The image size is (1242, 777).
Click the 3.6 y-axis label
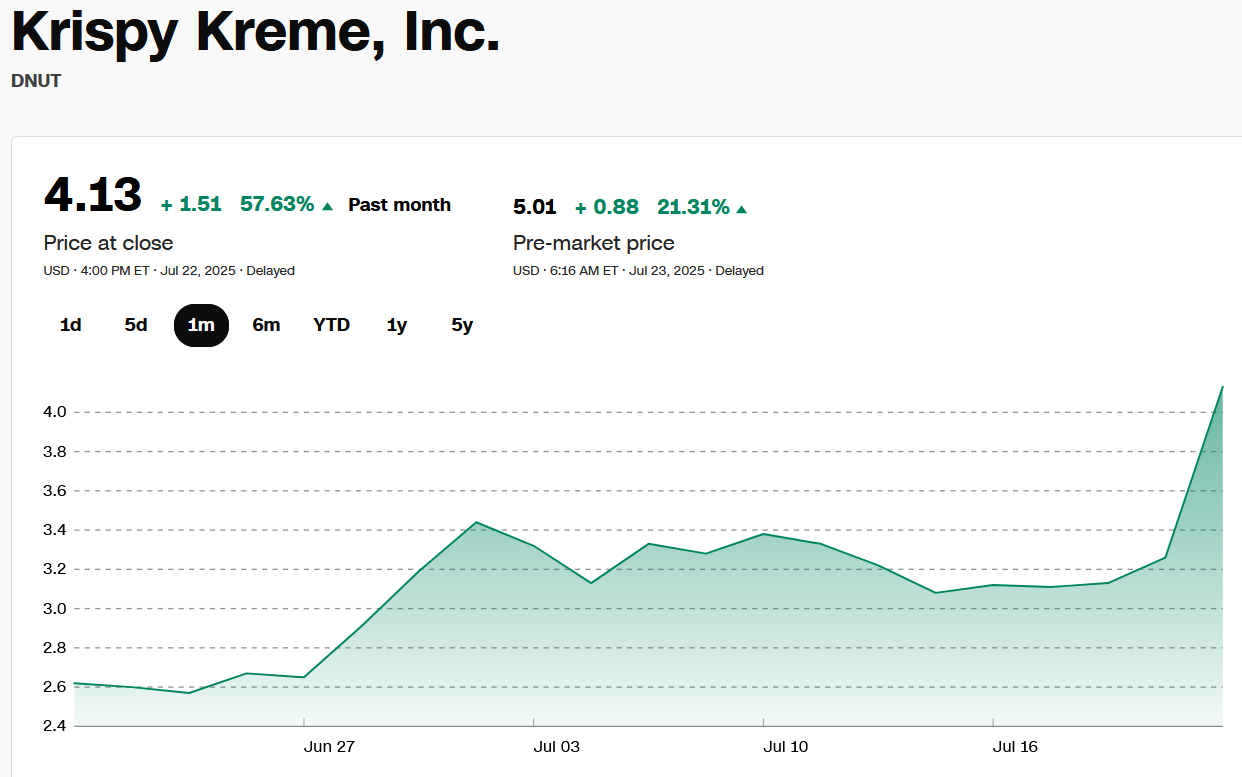point(55,491)
